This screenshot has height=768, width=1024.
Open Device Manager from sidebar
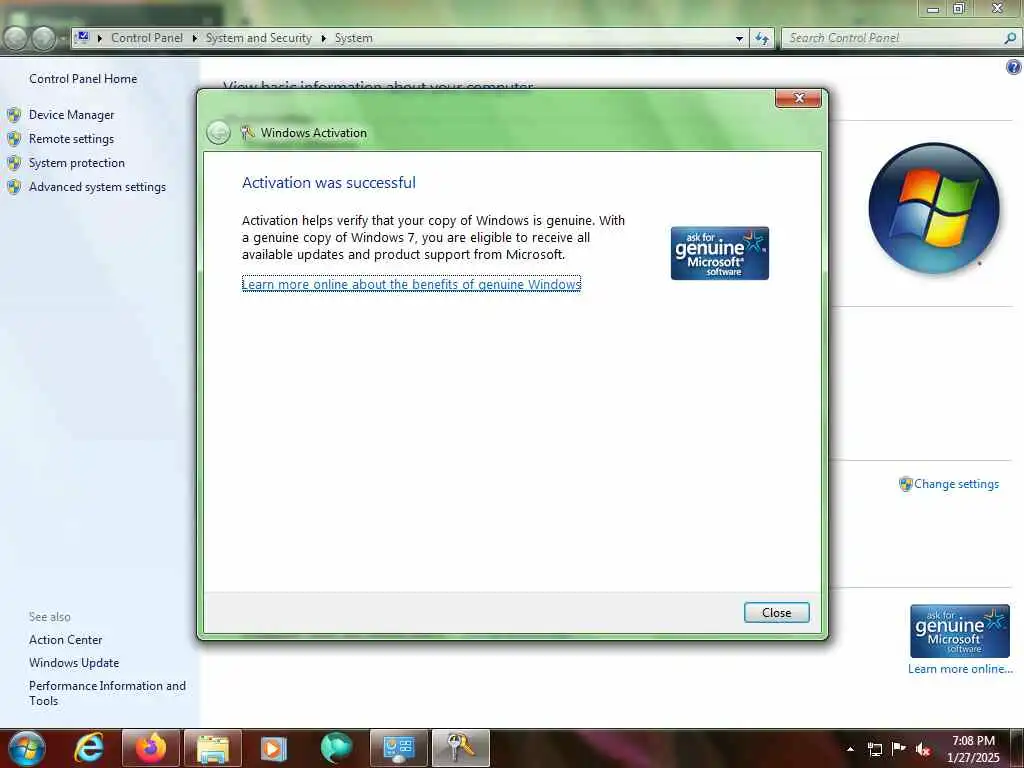tap(71, 115)
